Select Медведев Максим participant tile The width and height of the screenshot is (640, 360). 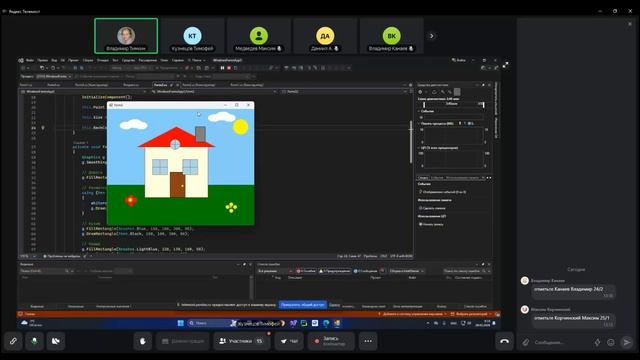click(x=259, y=36)
